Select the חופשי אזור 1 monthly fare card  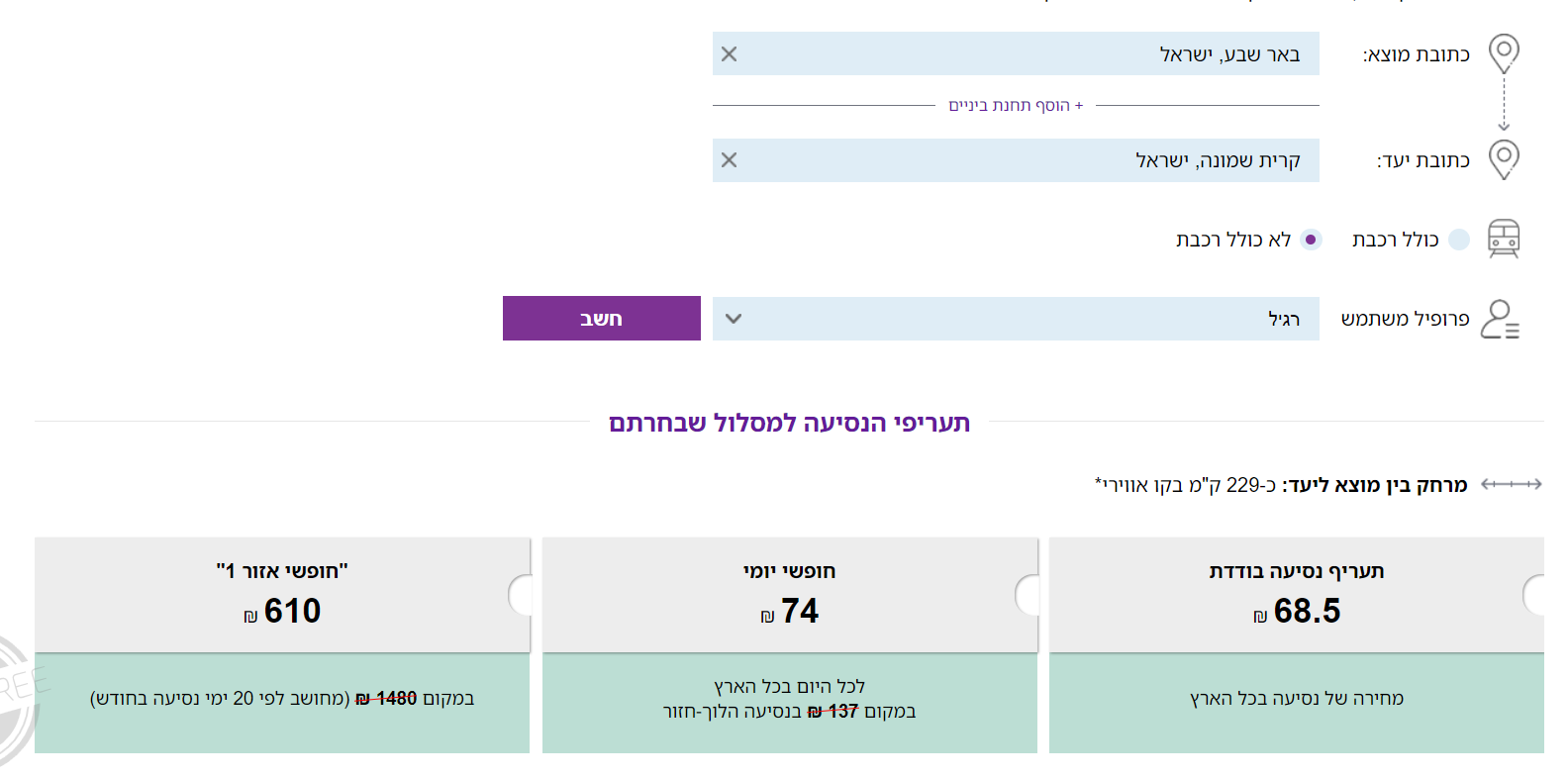pyautogui.click(x=282, y=595)
